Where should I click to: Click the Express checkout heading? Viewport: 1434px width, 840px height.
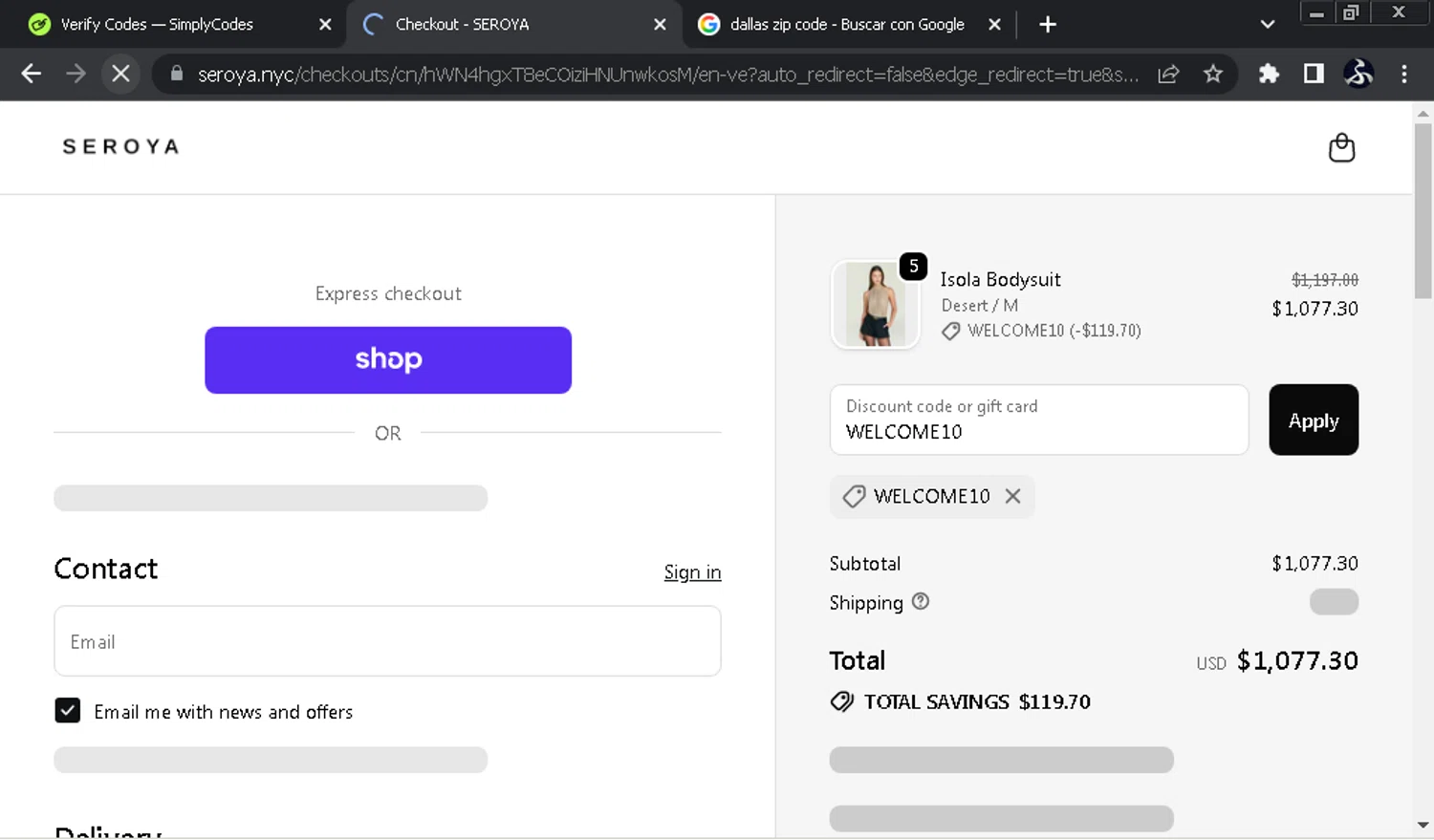point(388,293)
